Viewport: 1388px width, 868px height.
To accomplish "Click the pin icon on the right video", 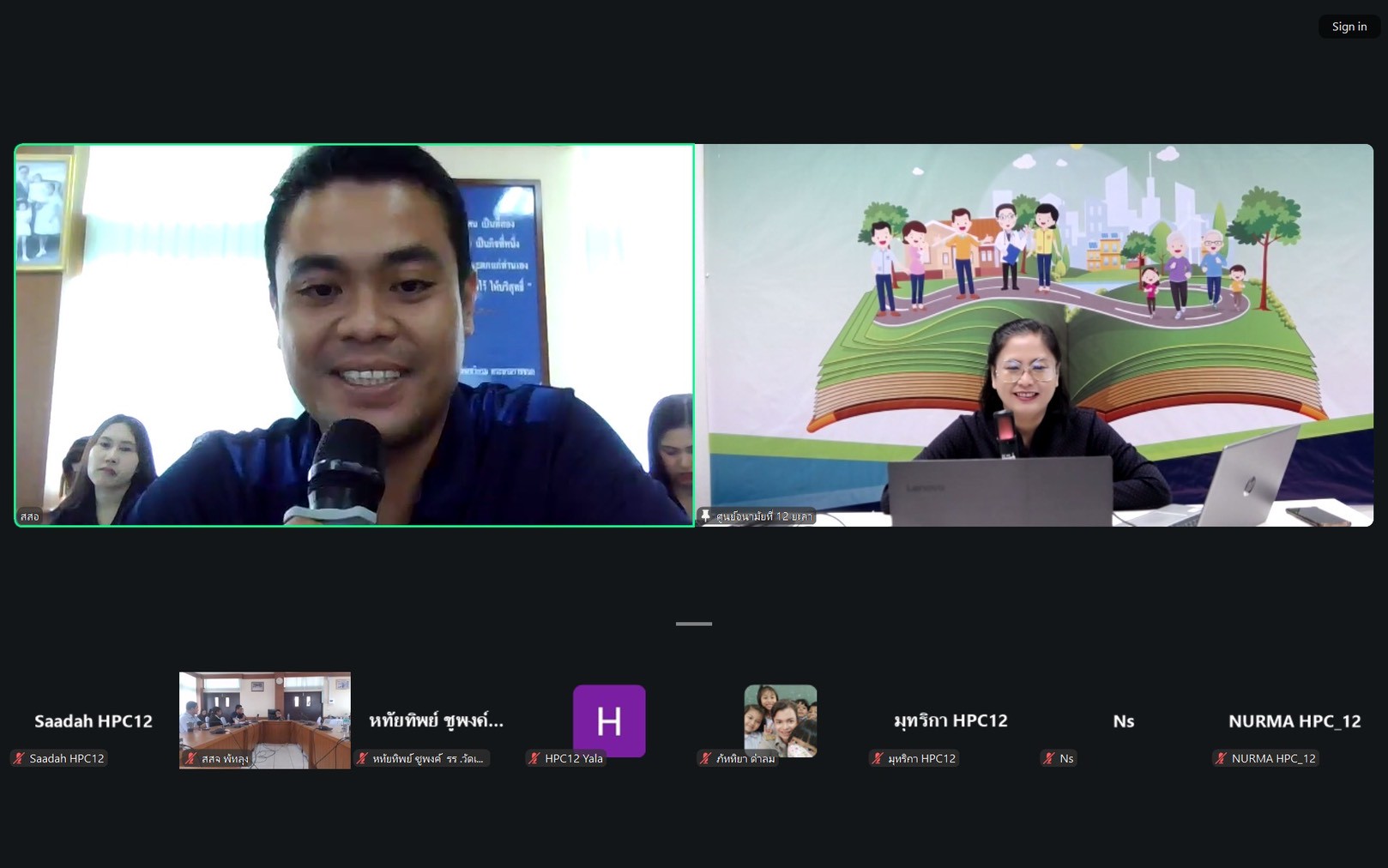I will (x=706, y=515).
